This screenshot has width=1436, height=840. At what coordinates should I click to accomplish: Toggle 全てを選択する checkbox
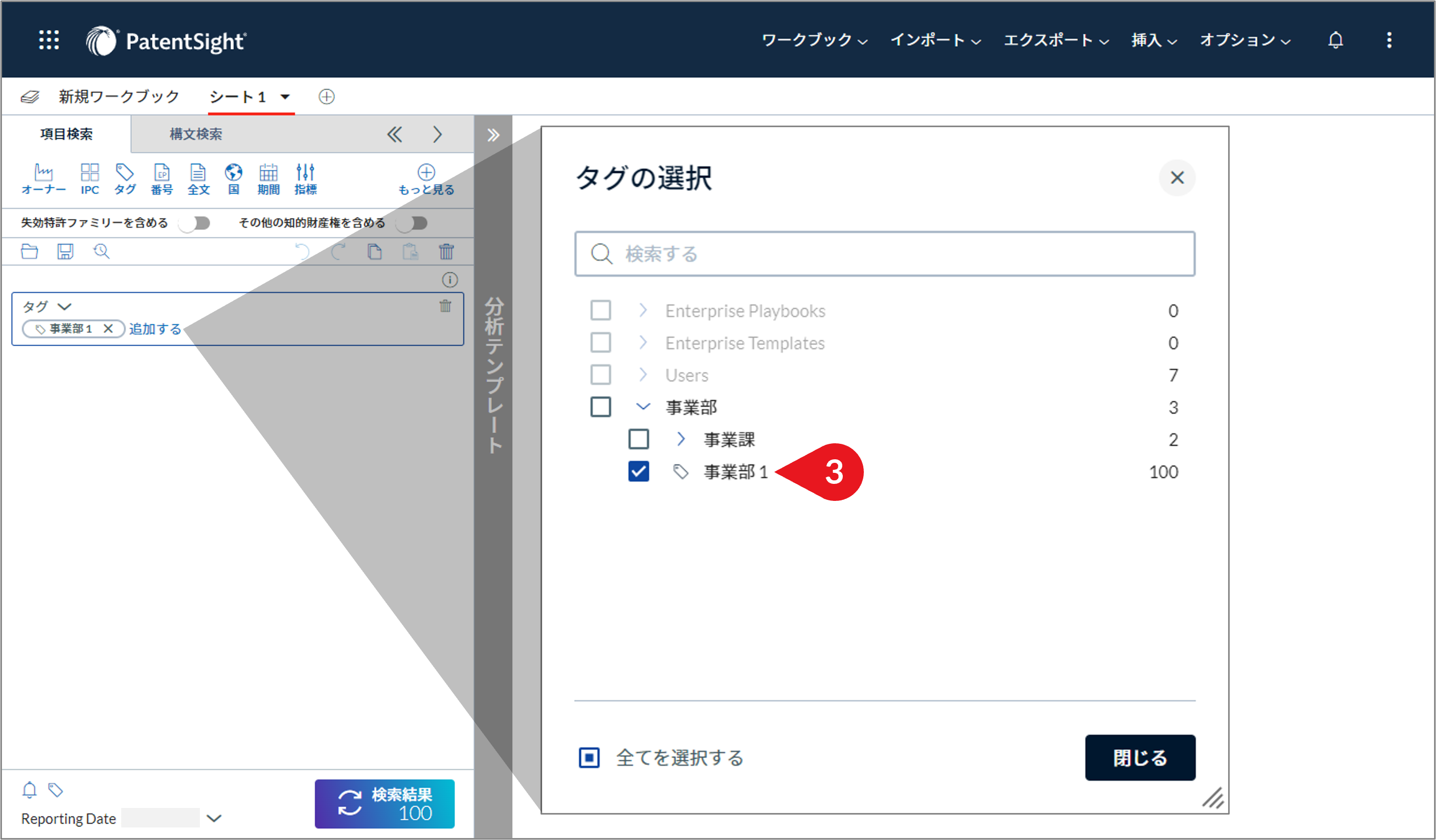(x=589, y=757)
